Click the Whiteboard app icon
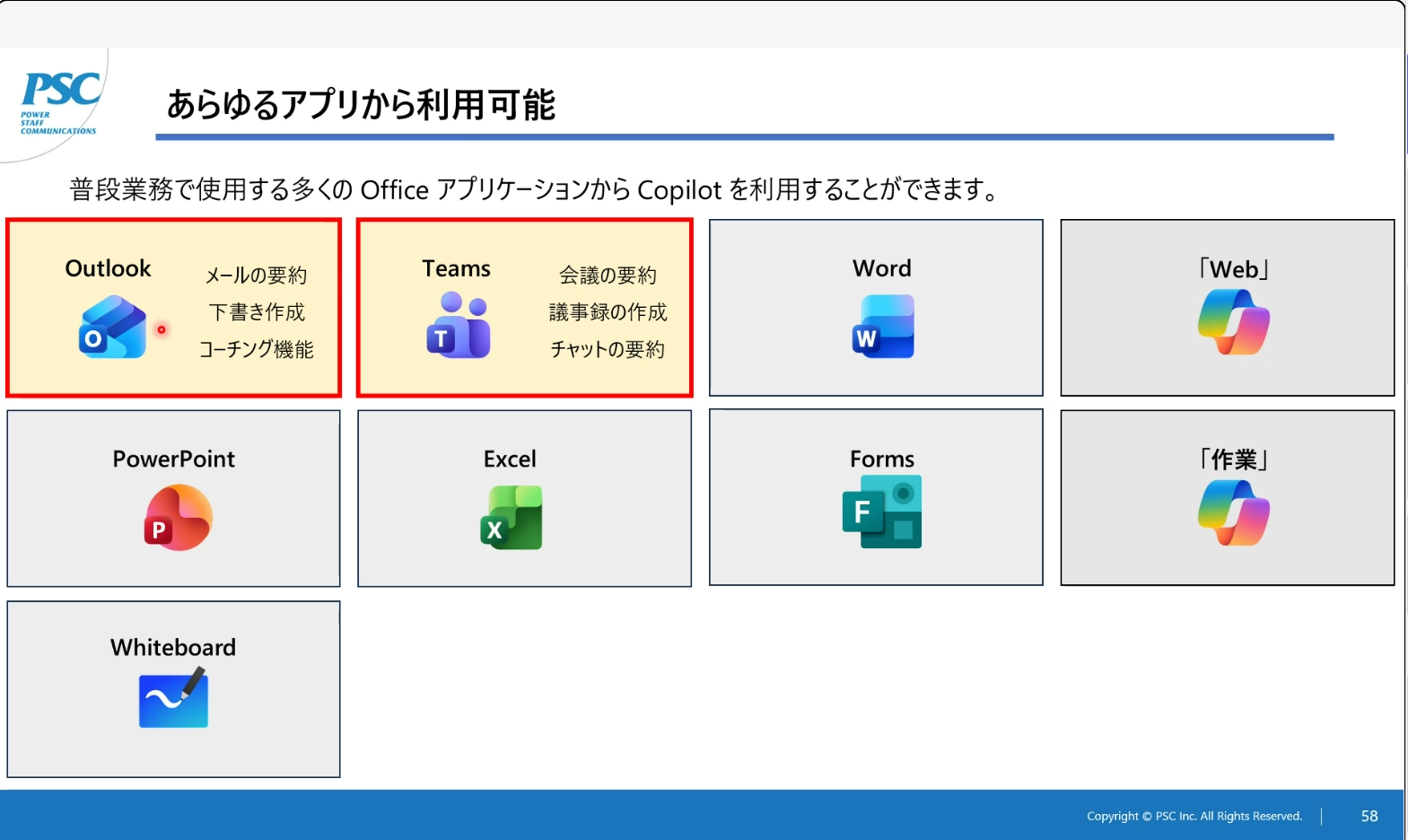Viewport: 1408px width, 840px height. pos(173,697)
